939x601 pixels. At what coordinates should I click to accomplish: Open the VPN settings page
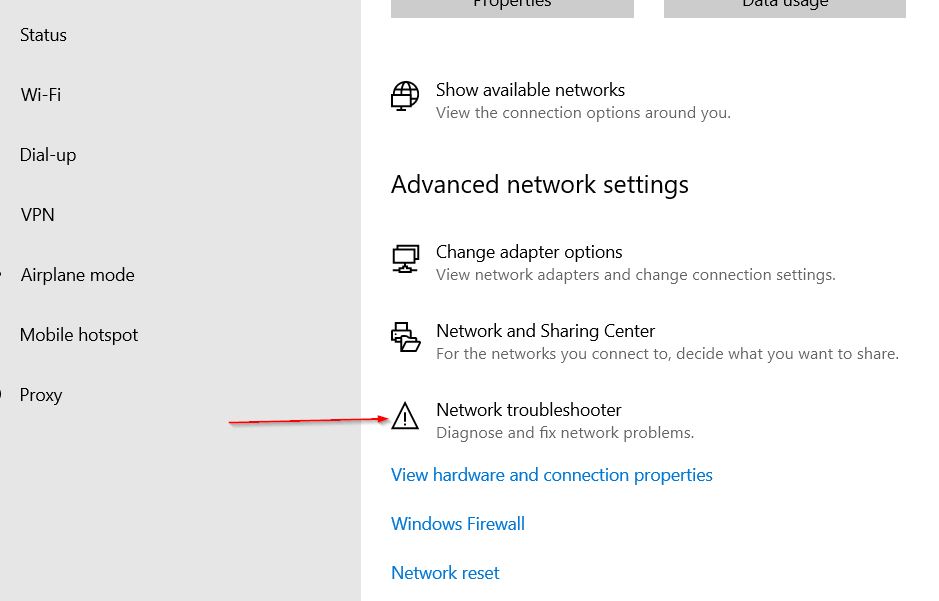tap(37, 215)
